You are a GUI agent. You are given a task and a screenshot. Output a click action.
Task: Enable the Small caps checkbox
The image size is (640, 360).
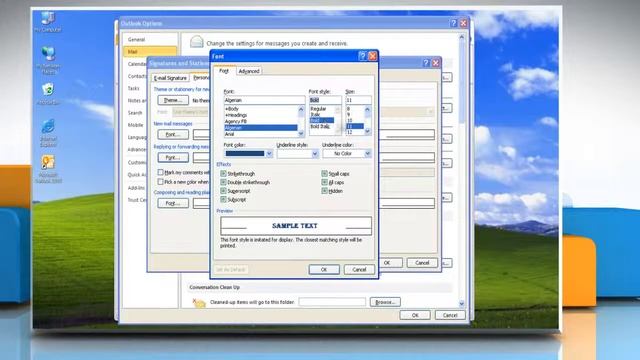(324, 173)
